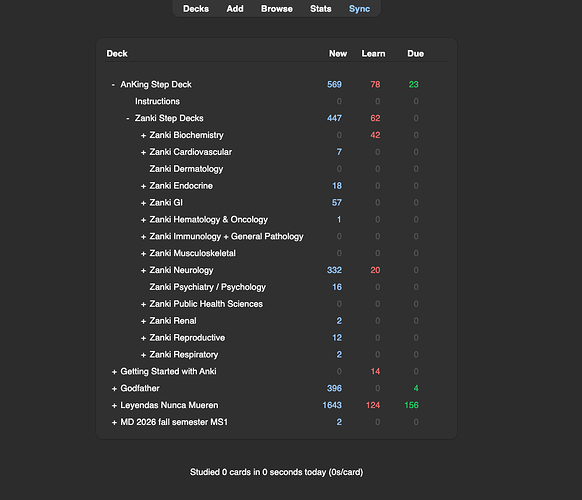
Task: Open the Zanki Reproductive deck
Action: click(187, 338)
